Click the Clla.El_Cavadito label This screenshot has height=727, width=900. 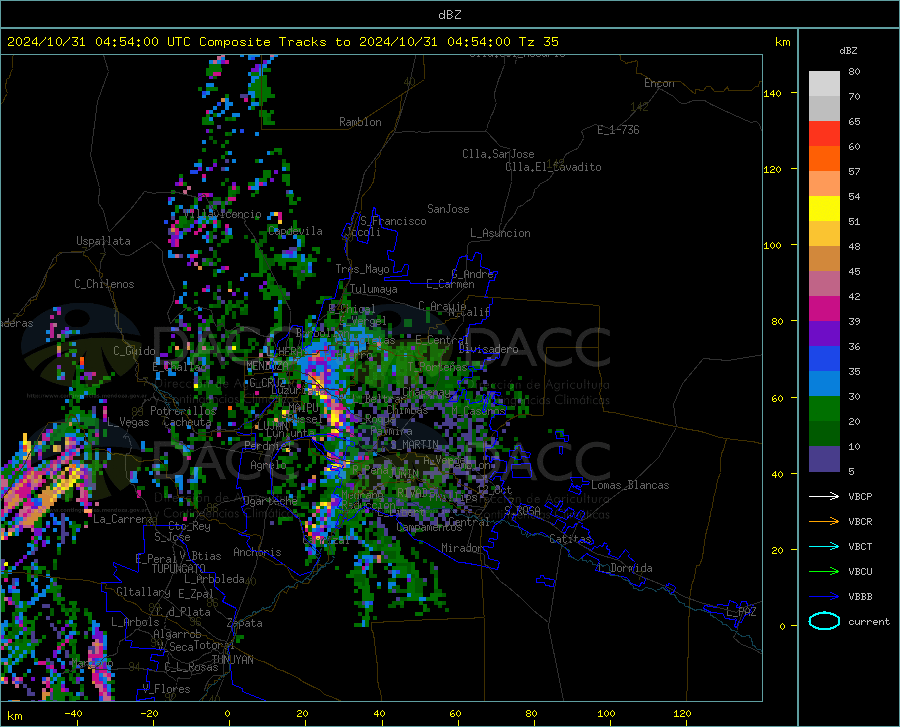pos(553,167)
